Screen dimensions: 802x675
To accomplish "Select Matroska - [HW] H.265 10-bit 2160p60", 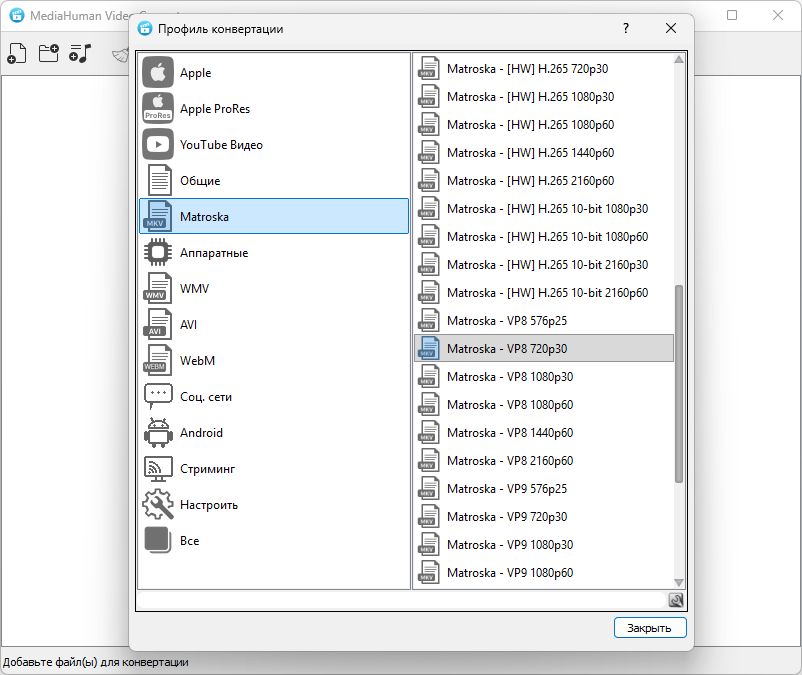I will click(x=544, y=292).
